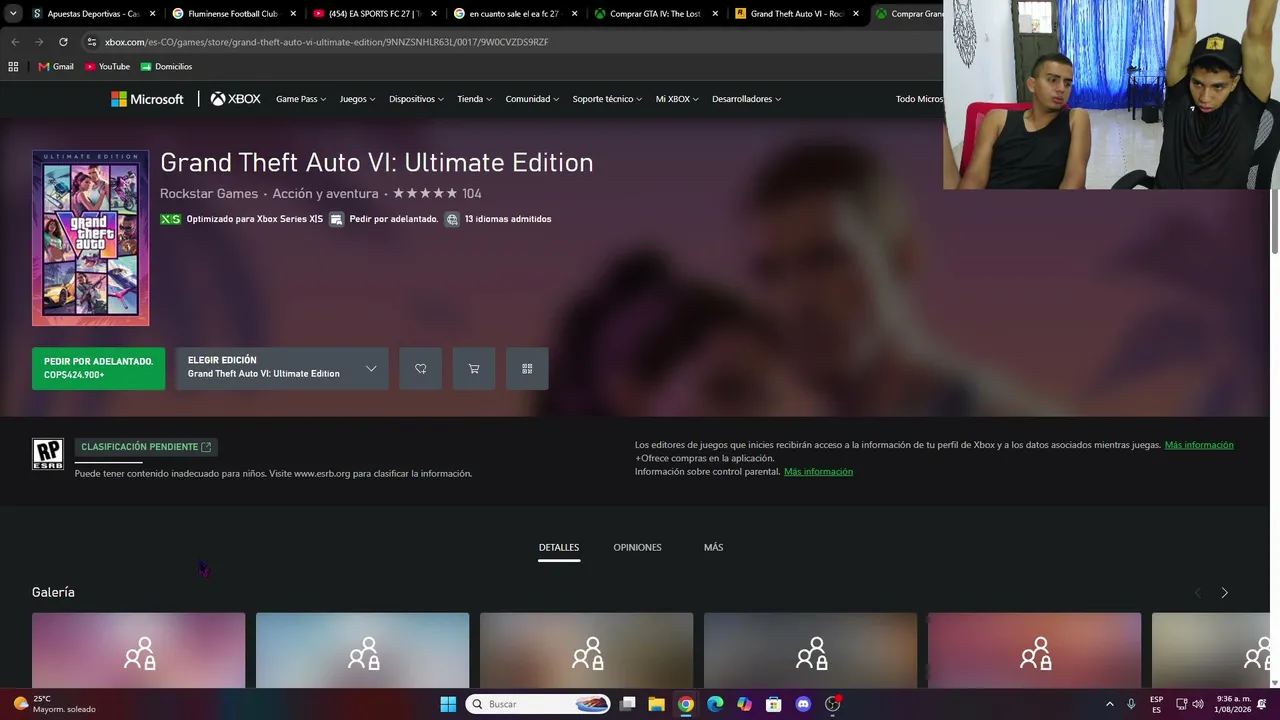Screen dimensions: 1280x720
Task: Open the Acción y aventura genre link
Action: [325, 194]
